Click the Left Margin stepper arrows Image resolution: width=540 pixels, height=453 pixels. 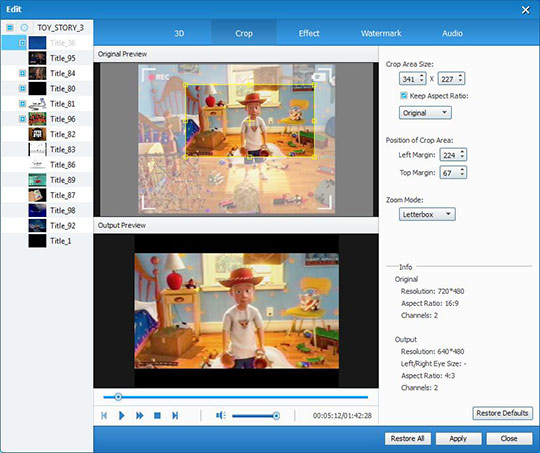pyautogui.click(x=463, y=155)
